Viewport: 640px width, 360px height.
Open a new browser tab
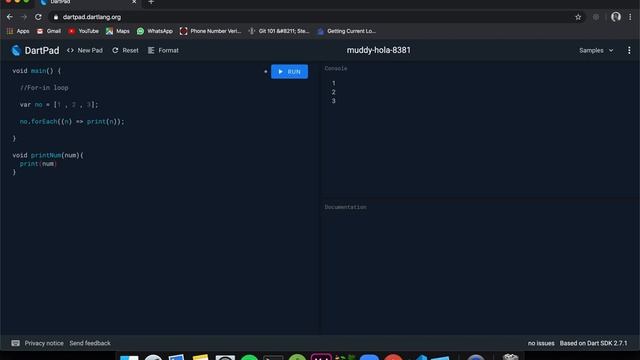click(151, 2)
